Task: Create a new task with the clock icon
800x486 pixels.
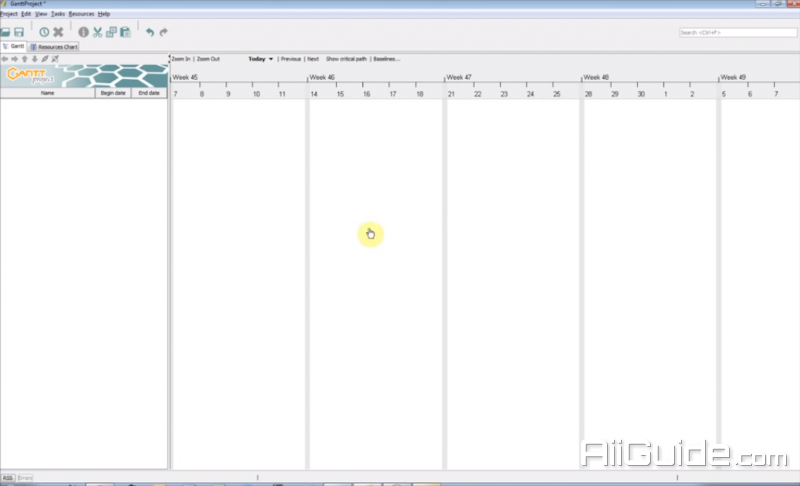Action: coord(44,32)
